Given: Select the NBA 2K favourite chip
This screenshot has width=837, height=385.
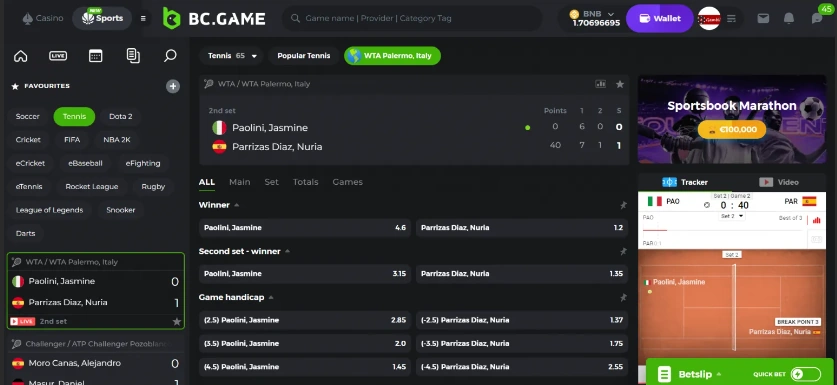Looking at the screenshot, I should [117, 140].
